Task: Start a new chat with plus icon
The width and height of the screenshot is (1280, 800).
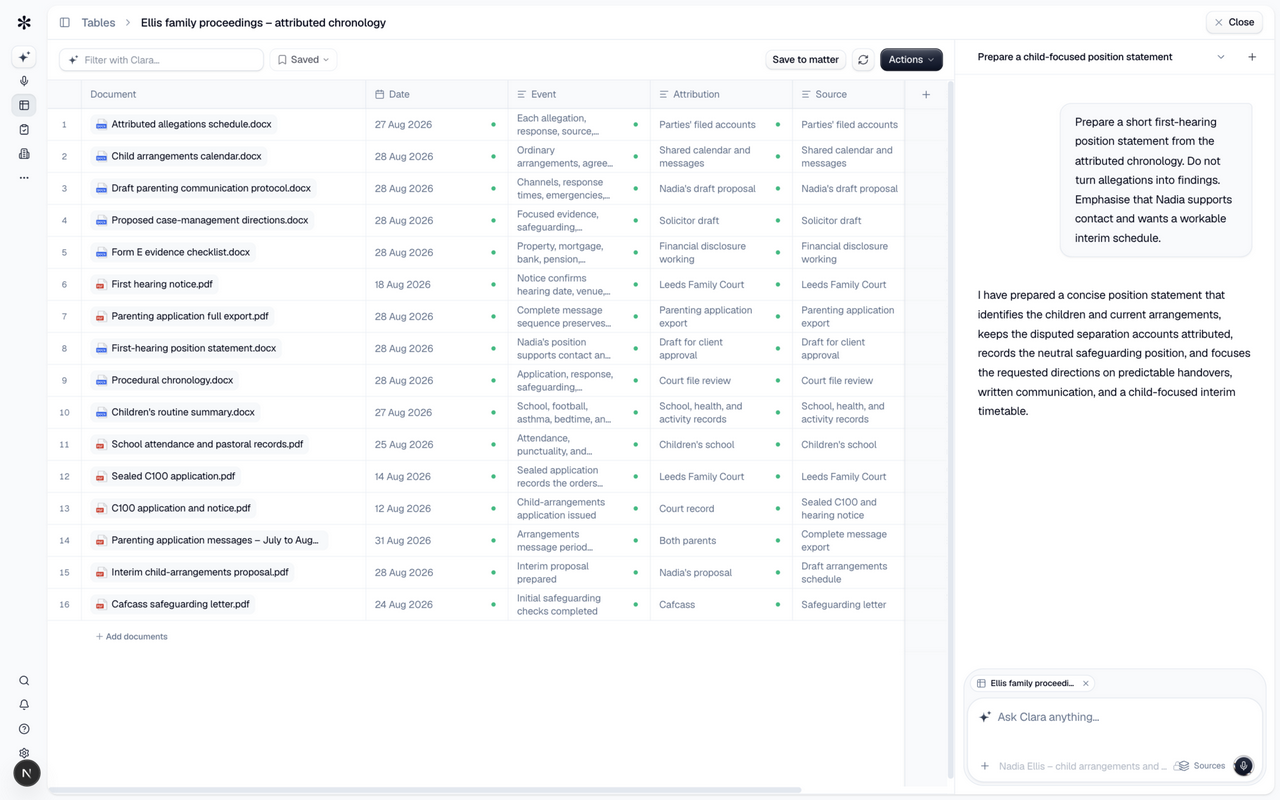Action: (1252, 57)
